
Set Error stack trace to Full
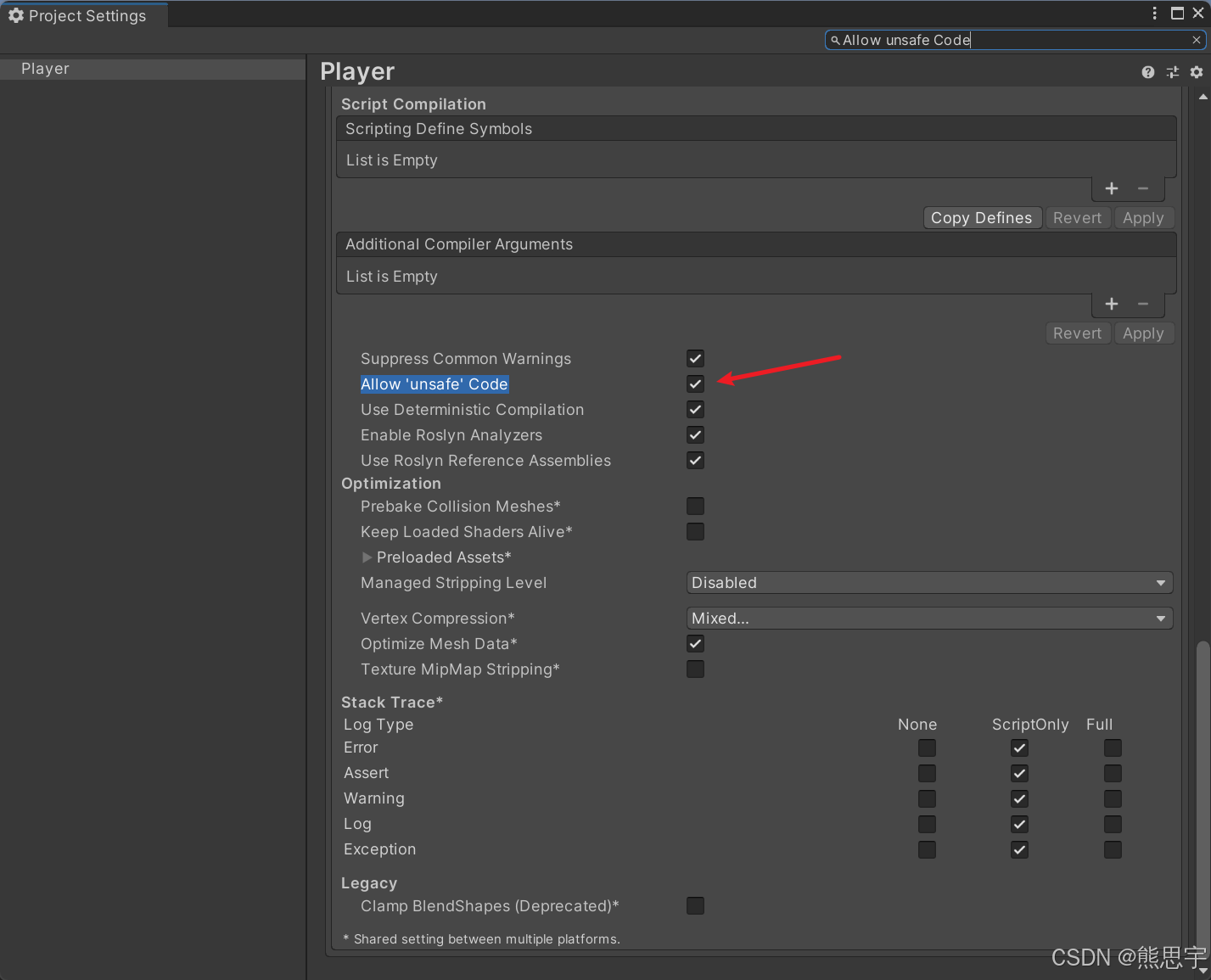point(1113,748)
